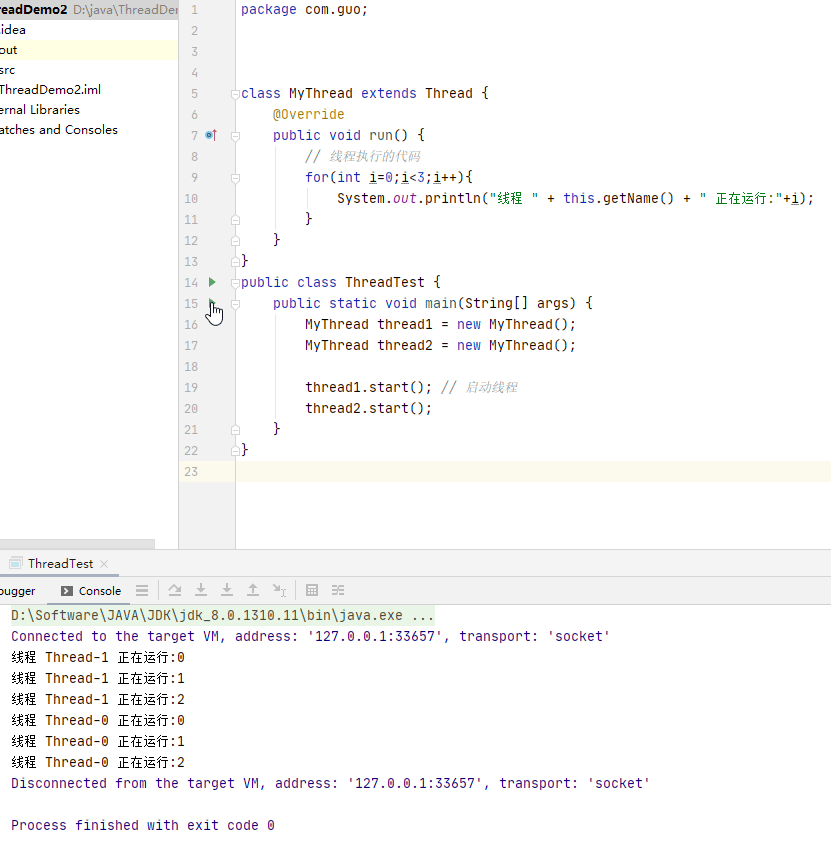Collapse the MyThread class code block
The width and height of the screenshot is (831, 860).
point(235,94)
